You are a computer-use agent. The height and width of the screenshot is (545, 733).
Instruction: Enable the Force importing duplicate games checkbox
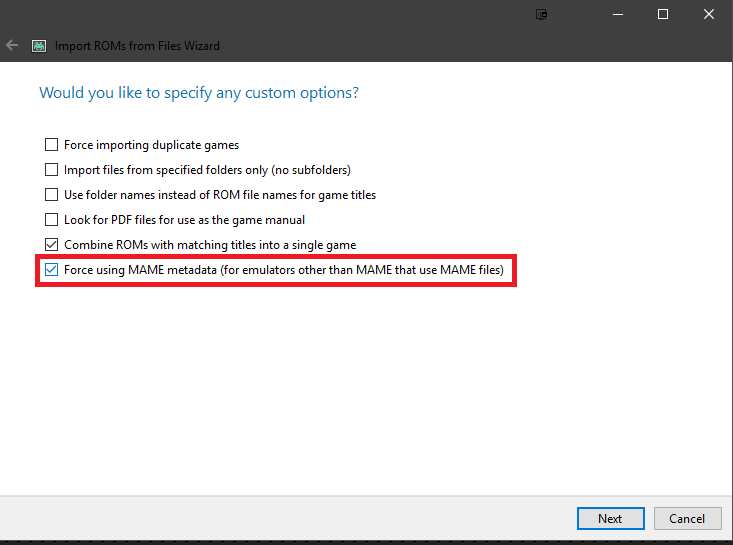pyautogui.click(x=51, y=144)
